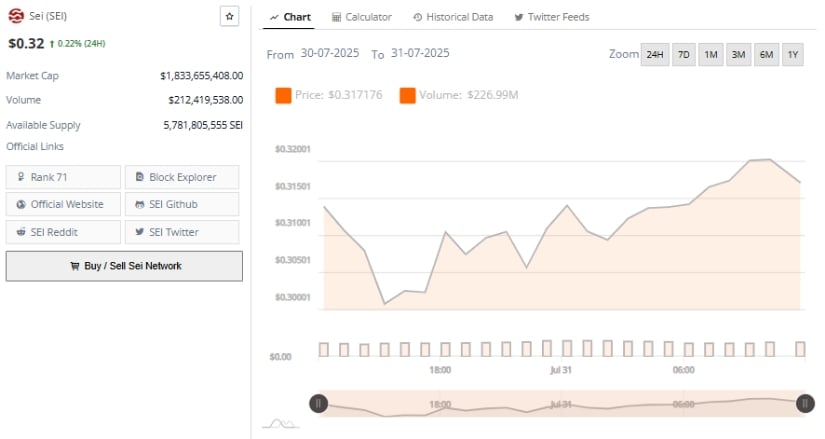Viewport: 825px width, 439px height.
Task: Click the Sei (SEI) coin title
Action: [x=48, y=16]
